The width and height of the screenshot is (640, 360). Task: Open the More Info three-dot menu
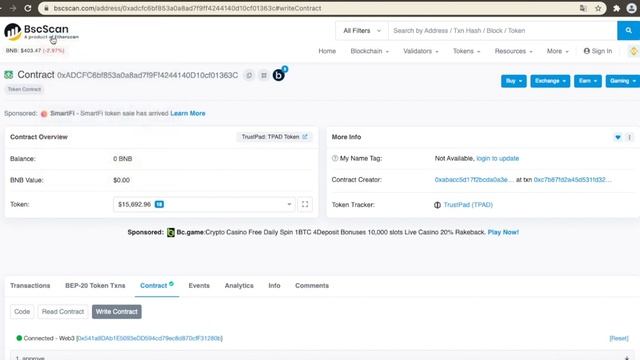coord(629,137)
